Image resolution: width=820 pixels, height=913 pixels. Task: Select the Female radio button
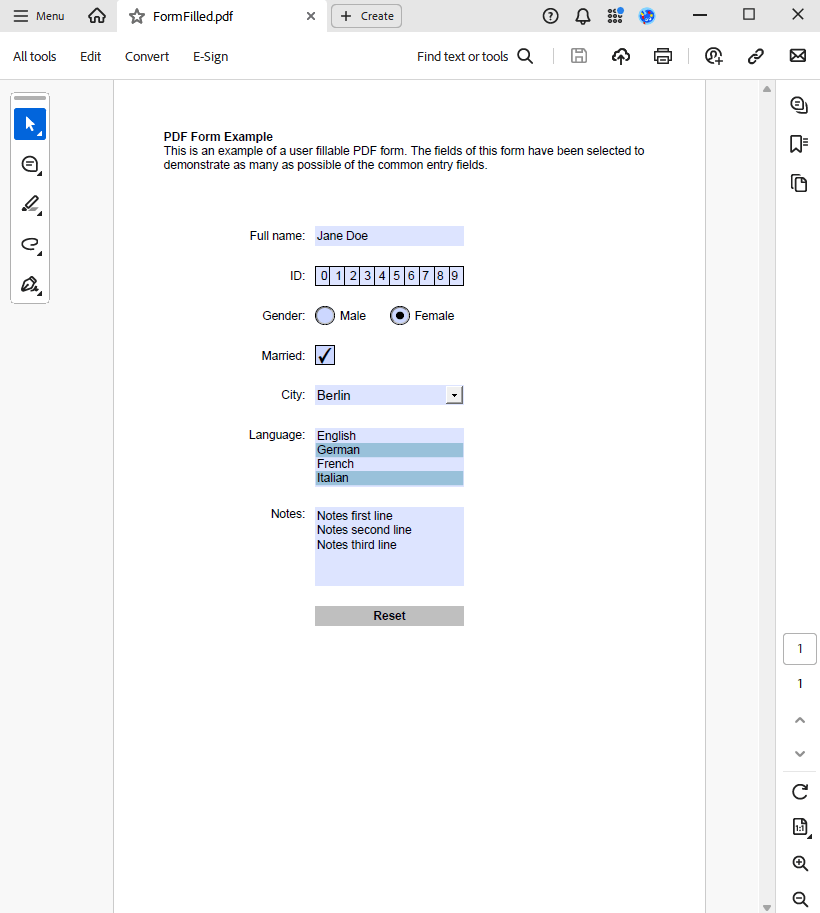400,315
